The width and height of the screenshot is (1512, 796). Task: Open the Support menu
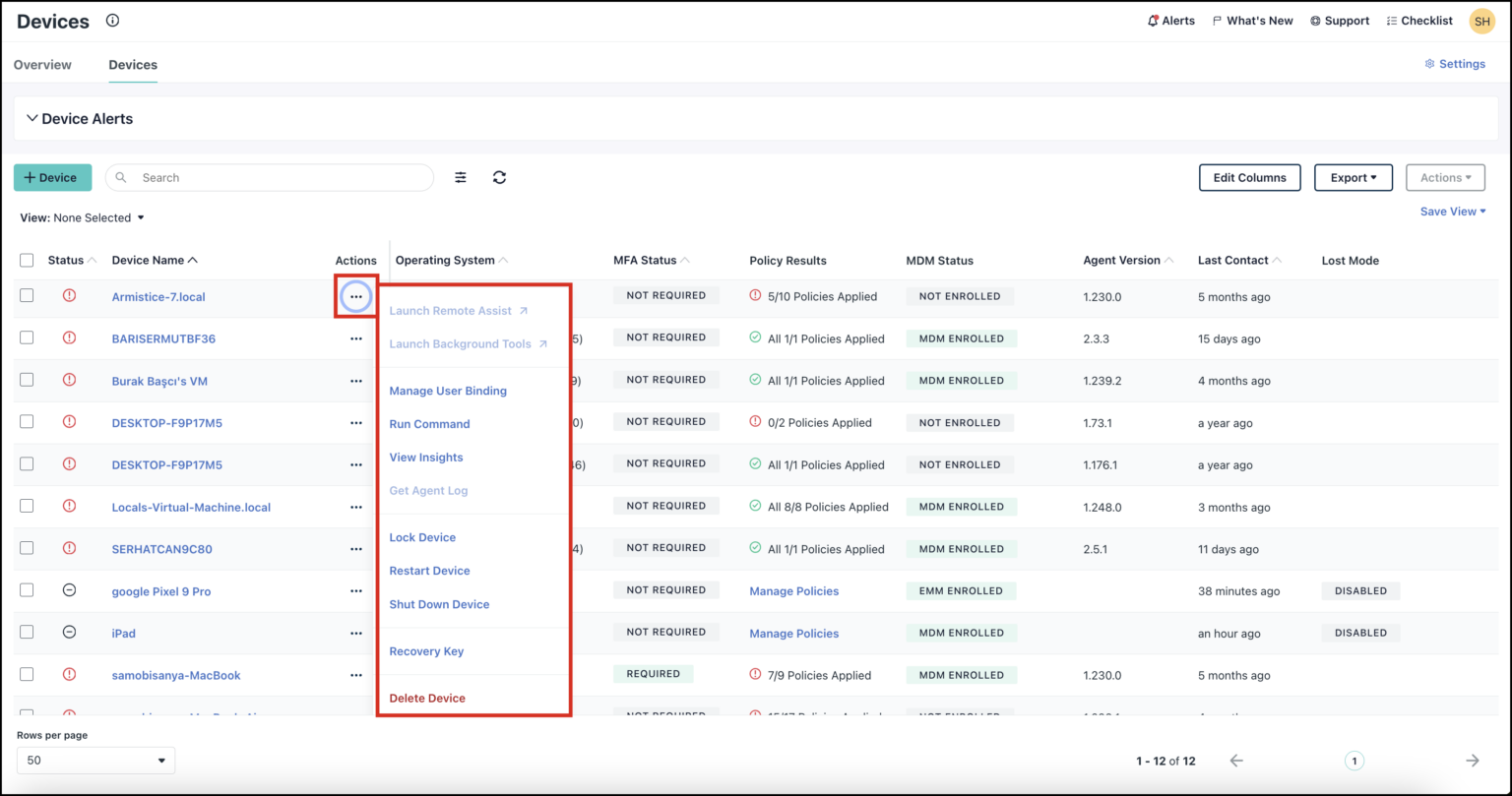[1339, 20]
